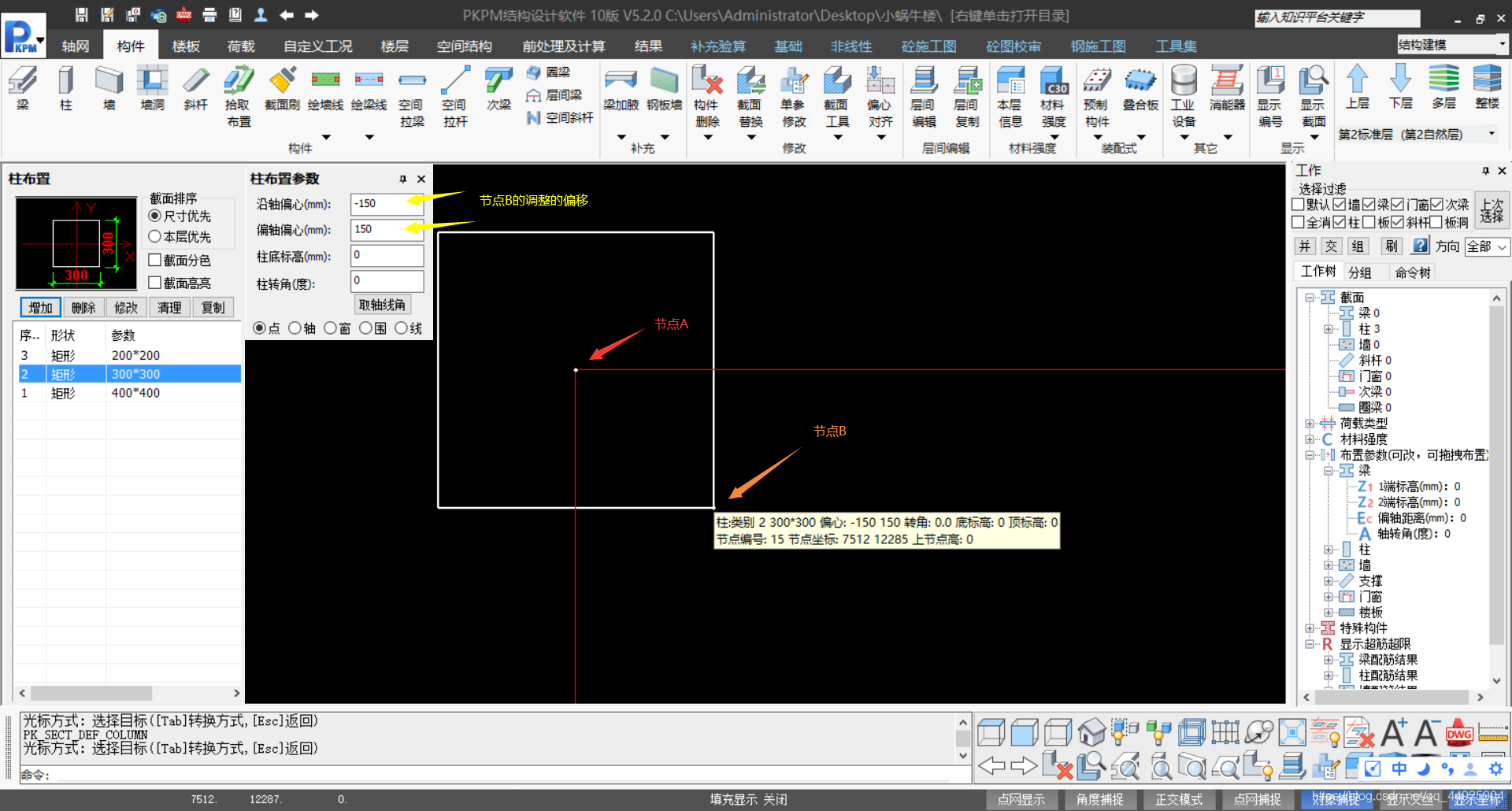1512x811 pixels.
Task: Switch to the 命令树 panel tab
Action: [1413, 272]
